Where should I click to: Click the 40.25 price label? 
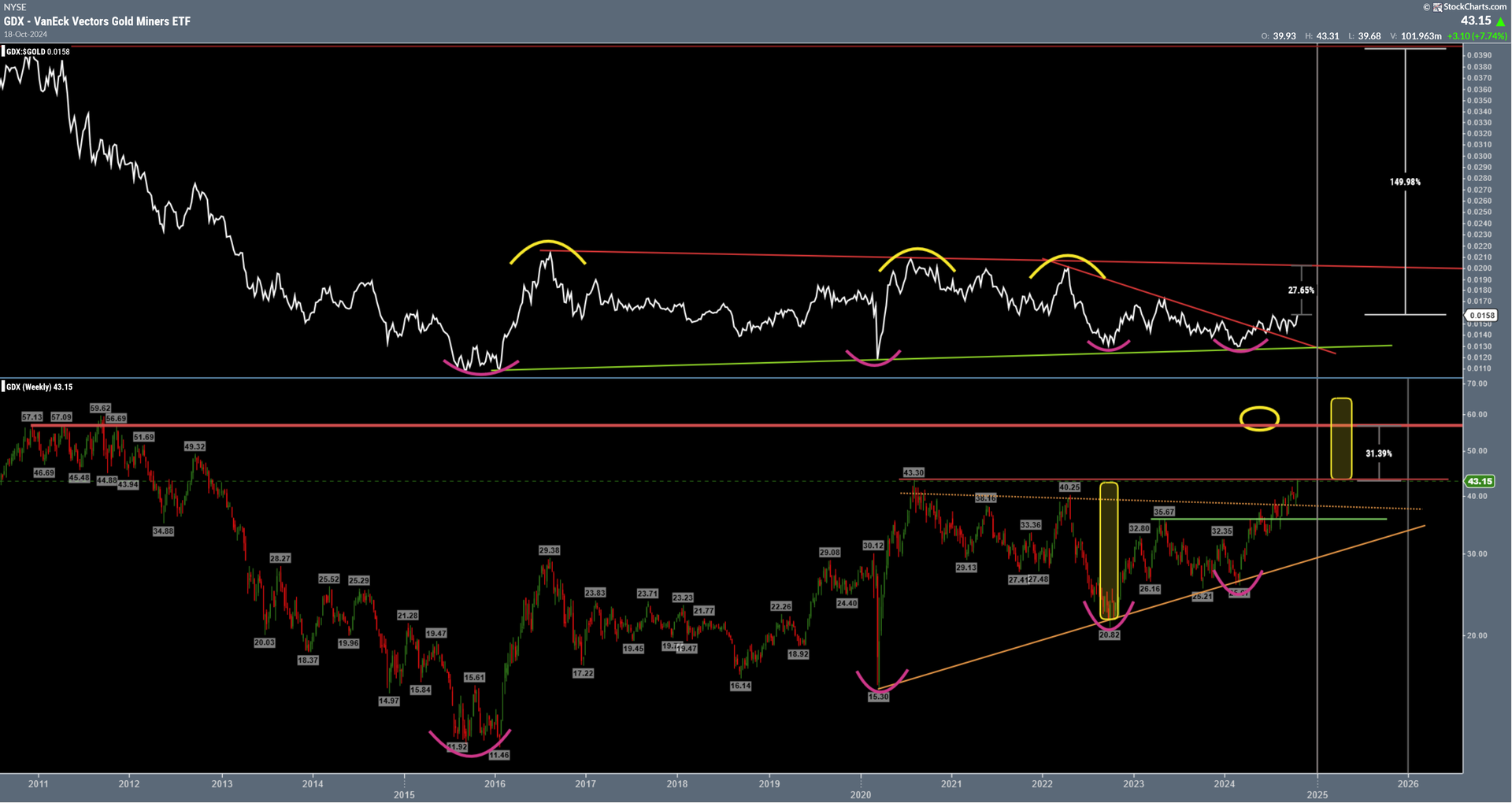pyautogui.click(x=1069, y=487)
